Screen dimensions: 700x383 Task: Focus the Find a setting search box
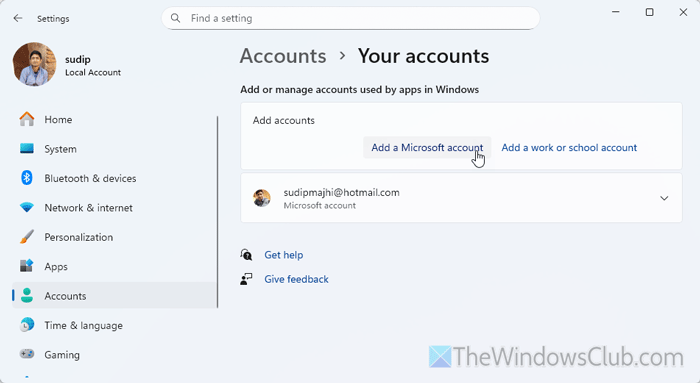click(350, 18)
